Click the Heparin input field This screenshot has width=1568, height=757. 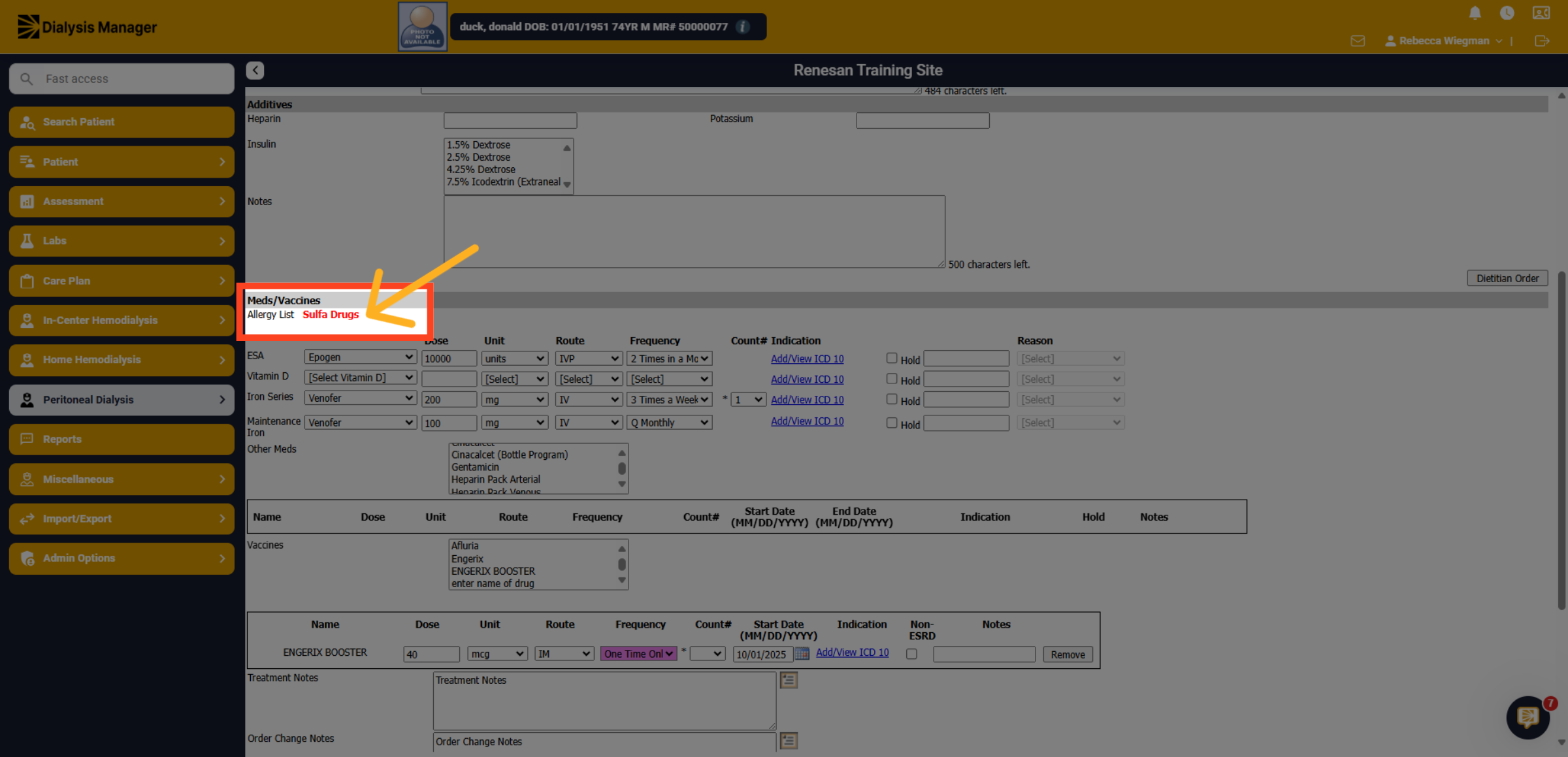tap(510, 120)
